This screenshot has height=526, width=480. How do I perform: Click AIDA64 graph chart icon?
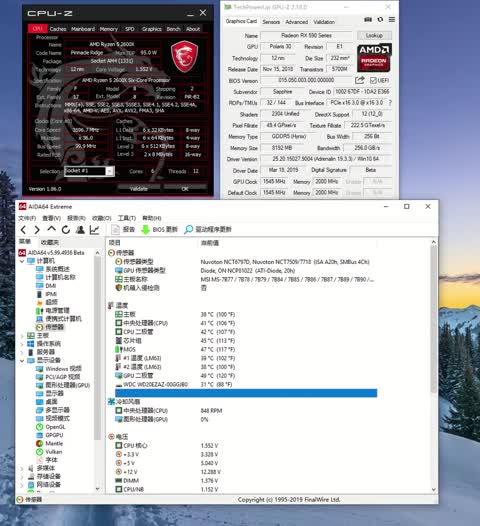95,230
